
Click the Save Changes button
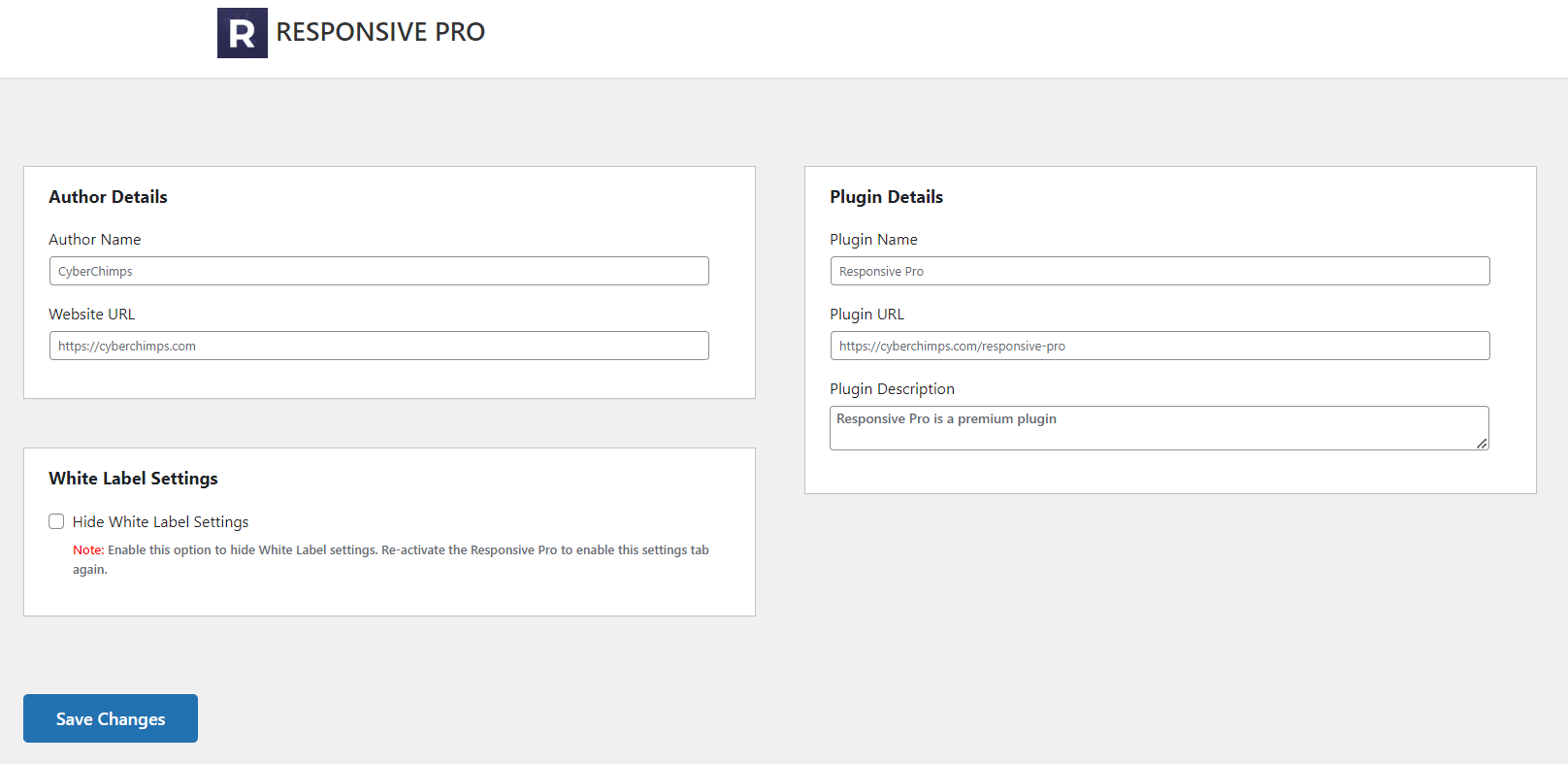111,718
